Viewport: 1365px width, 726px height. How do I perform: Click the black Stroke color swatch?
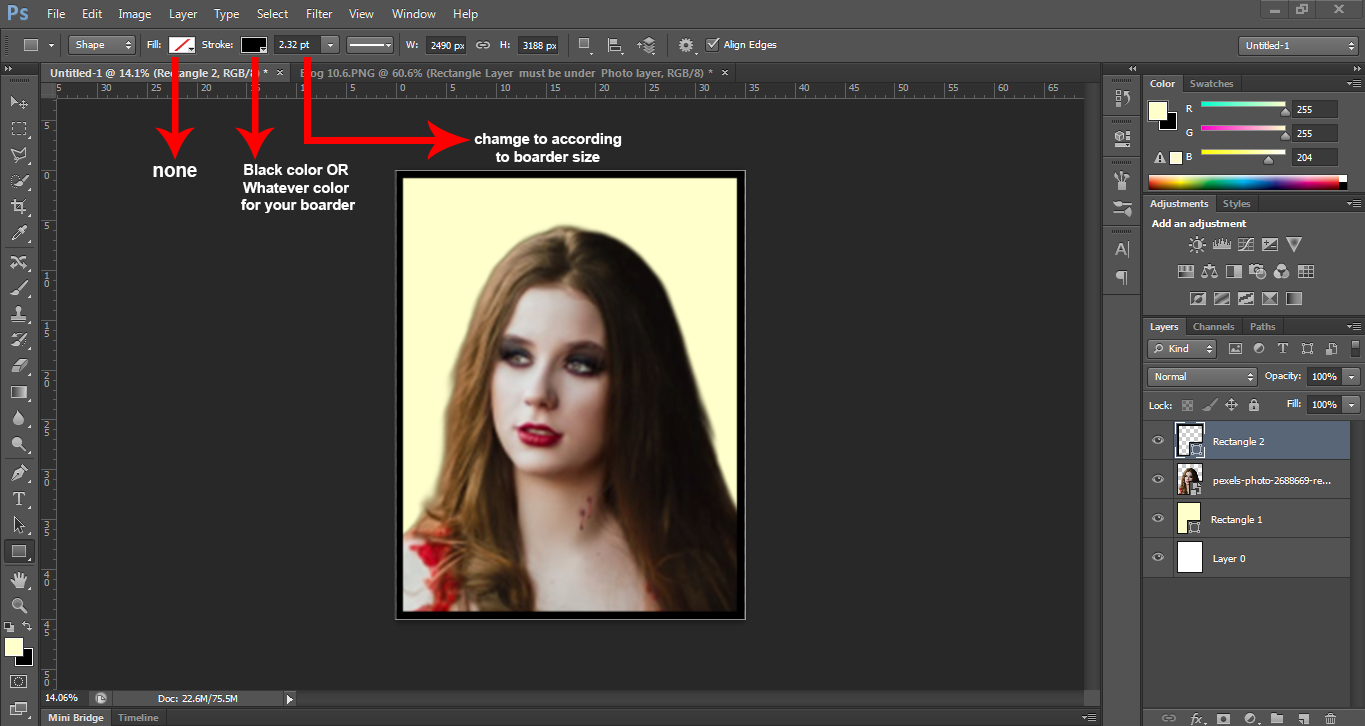[253, 45]
